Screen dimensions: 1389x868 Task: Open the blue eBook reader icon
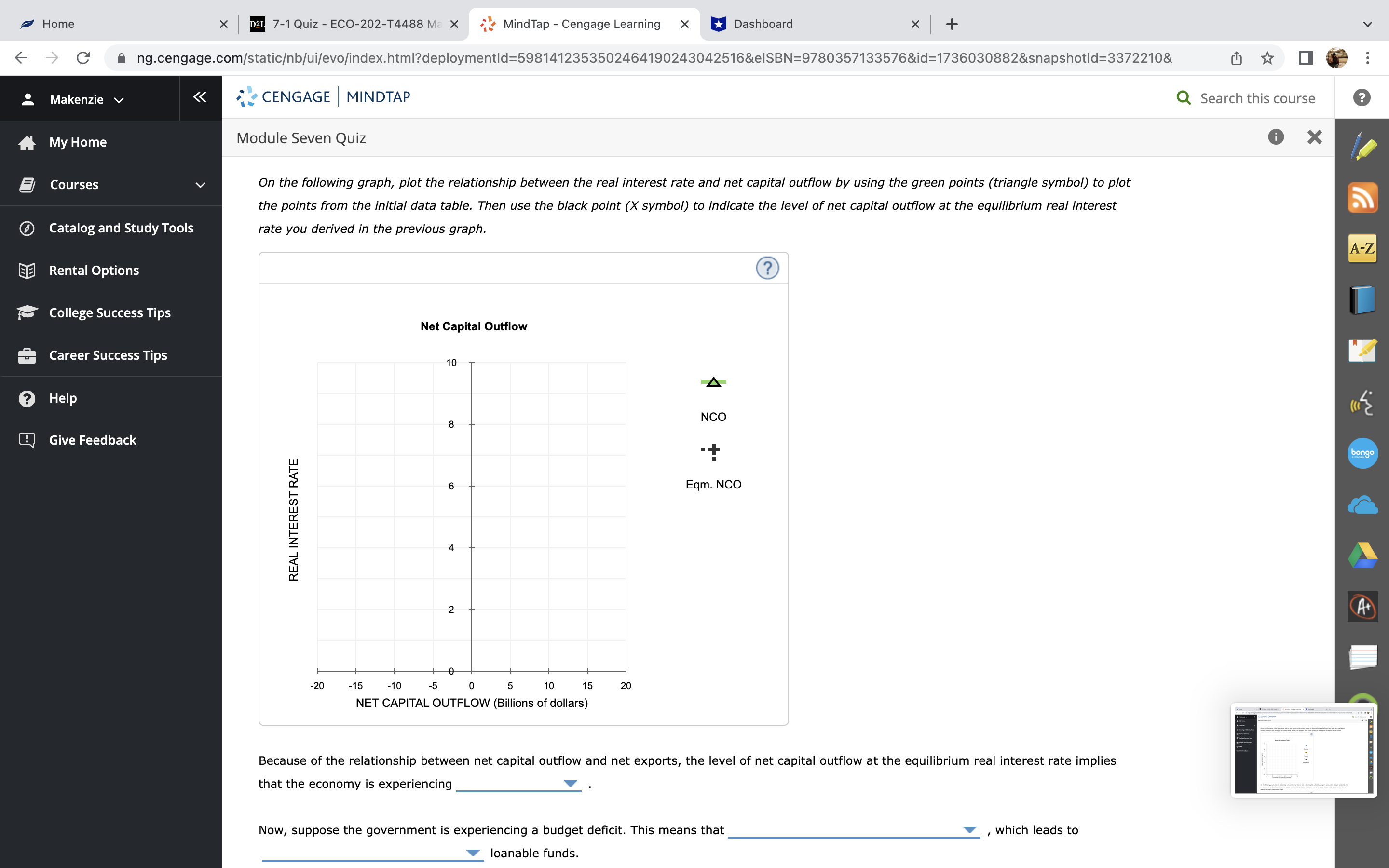click(1362, 298)
